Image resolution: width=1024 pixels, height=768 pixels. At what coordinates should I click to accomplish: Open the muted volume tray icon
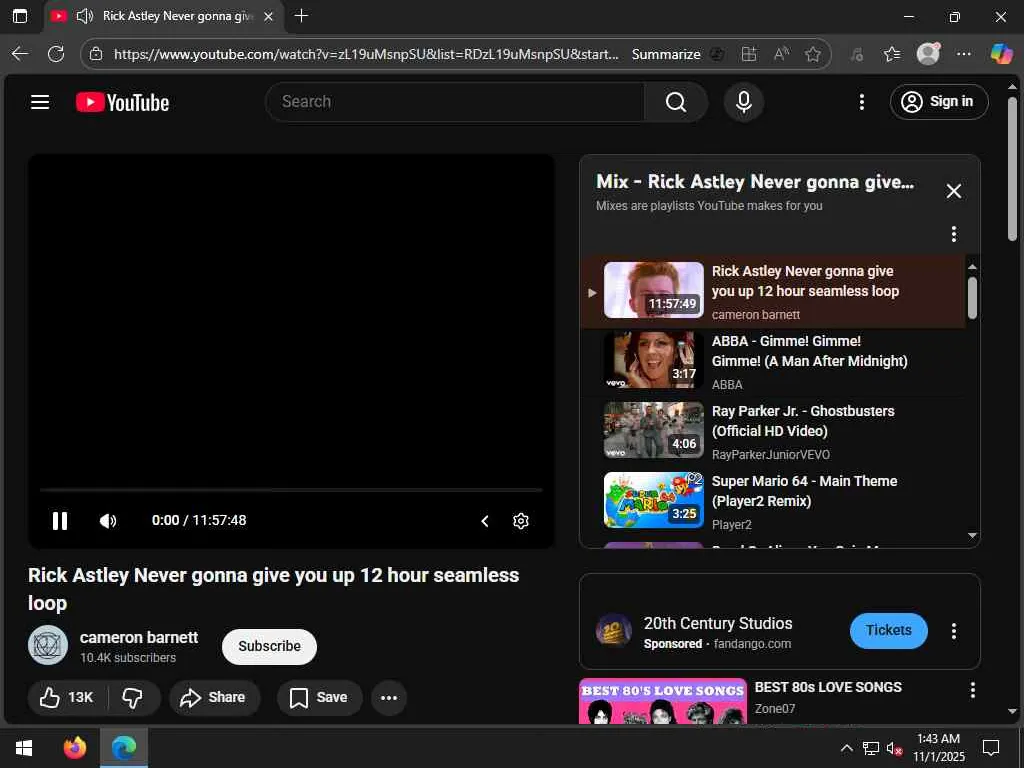[x=895, y=748]
